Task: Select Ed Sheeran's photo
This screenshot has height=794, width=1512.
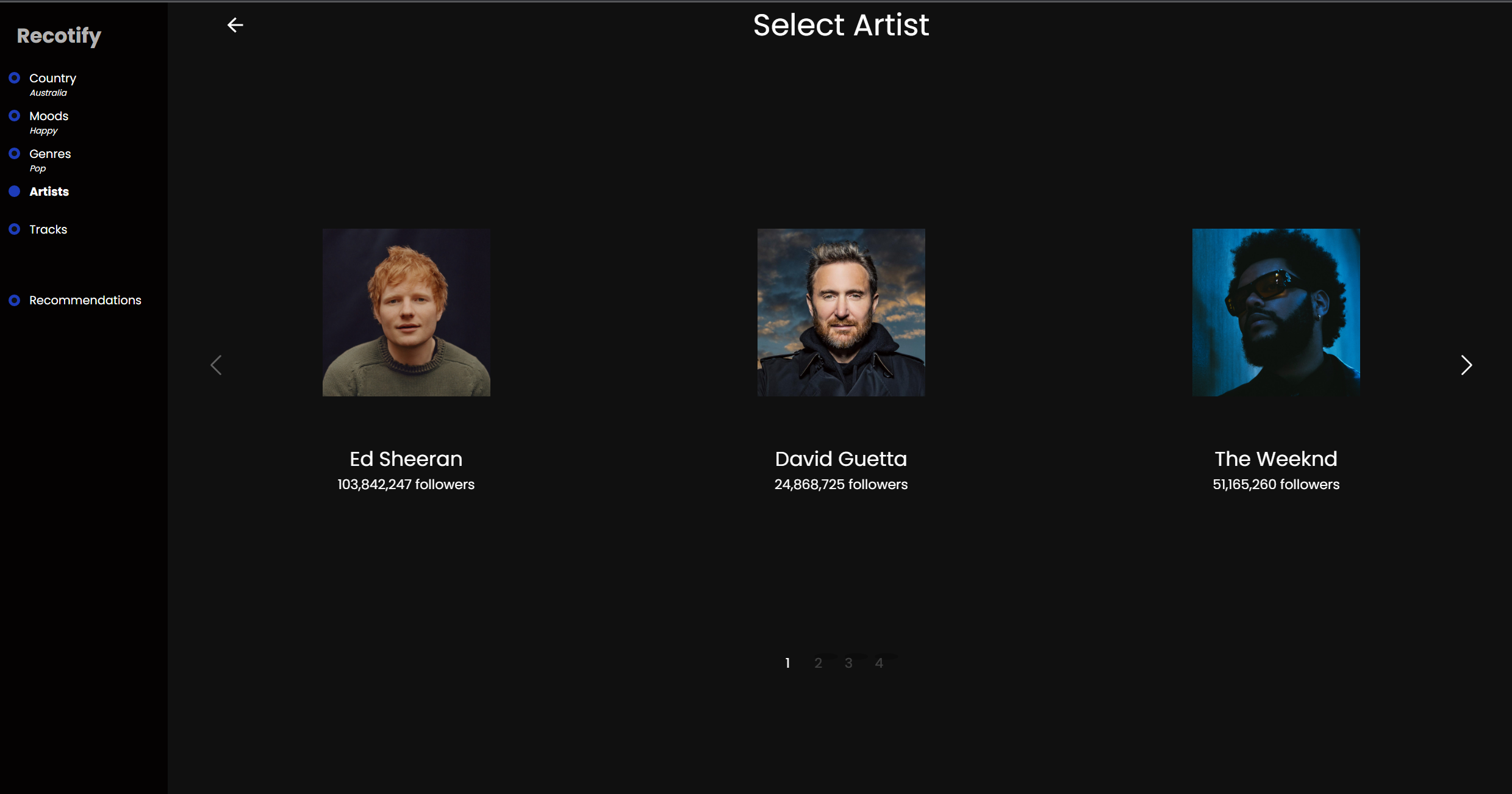Action: 406,312
